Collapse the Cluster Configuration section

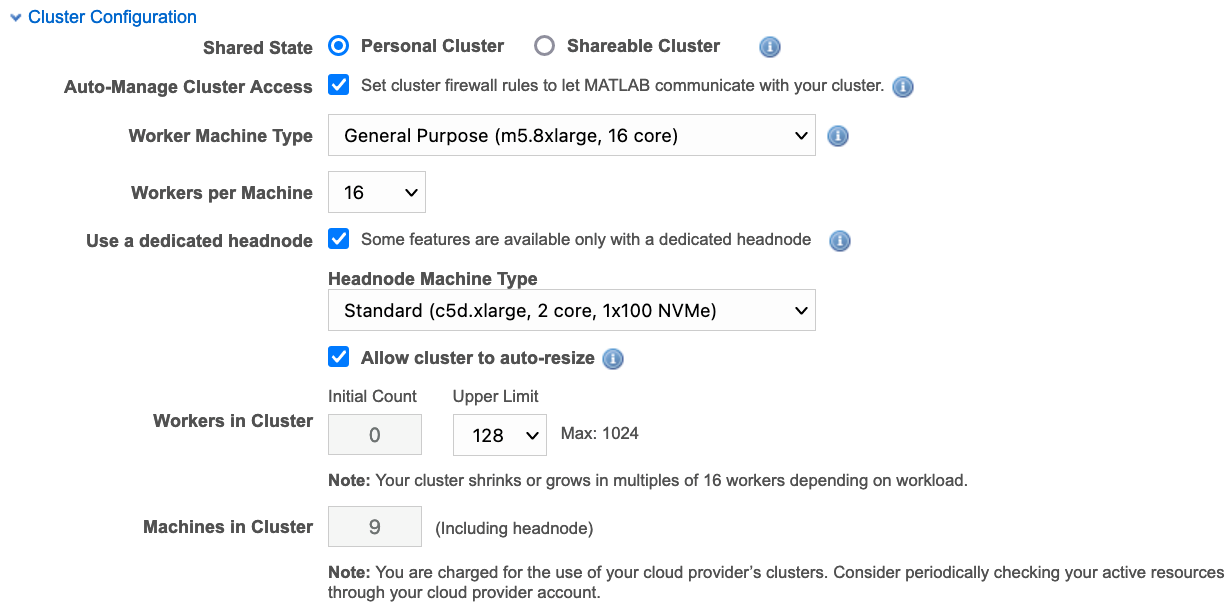click(14, 17)
